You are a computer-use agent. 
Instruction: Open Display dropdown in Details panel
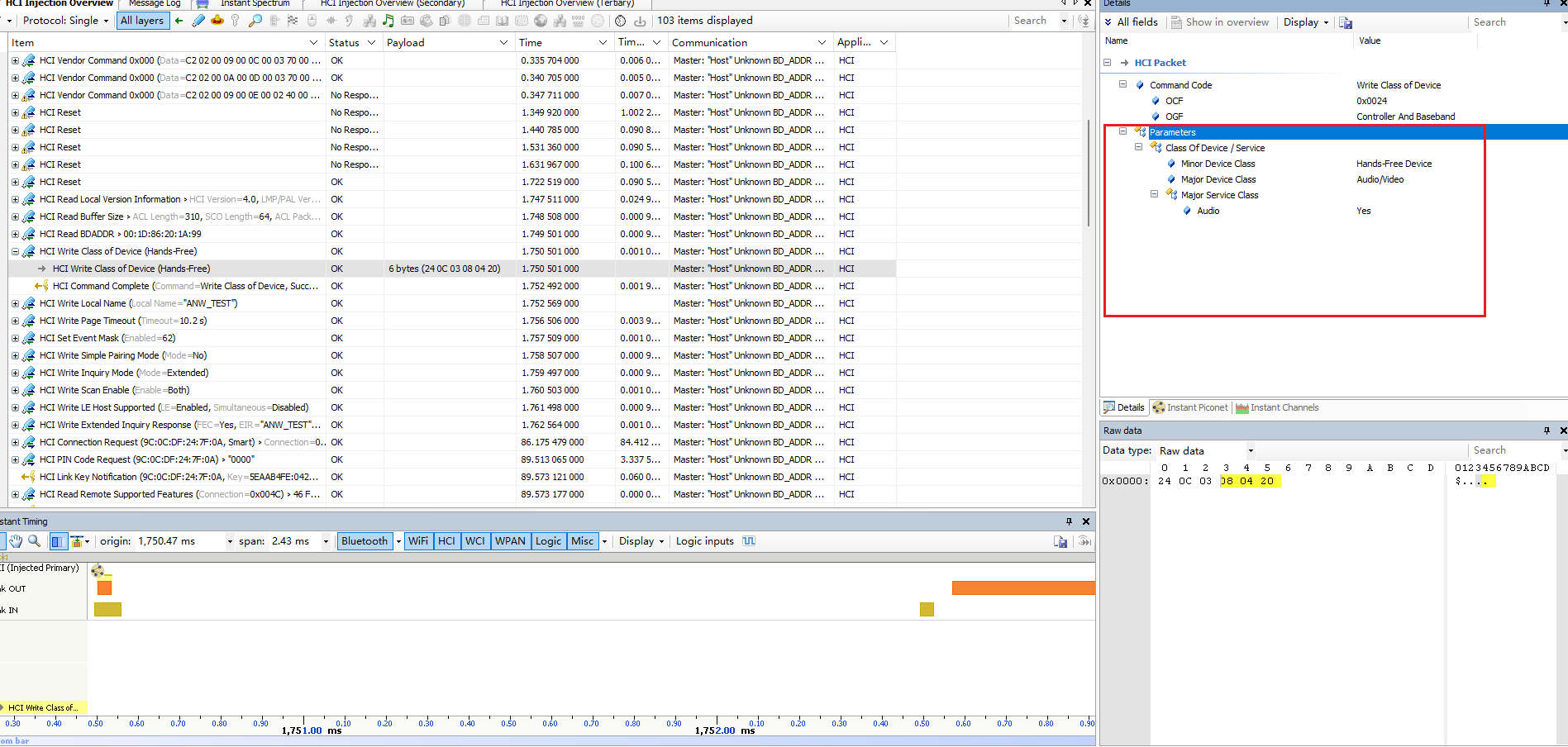coord(1306,22)
